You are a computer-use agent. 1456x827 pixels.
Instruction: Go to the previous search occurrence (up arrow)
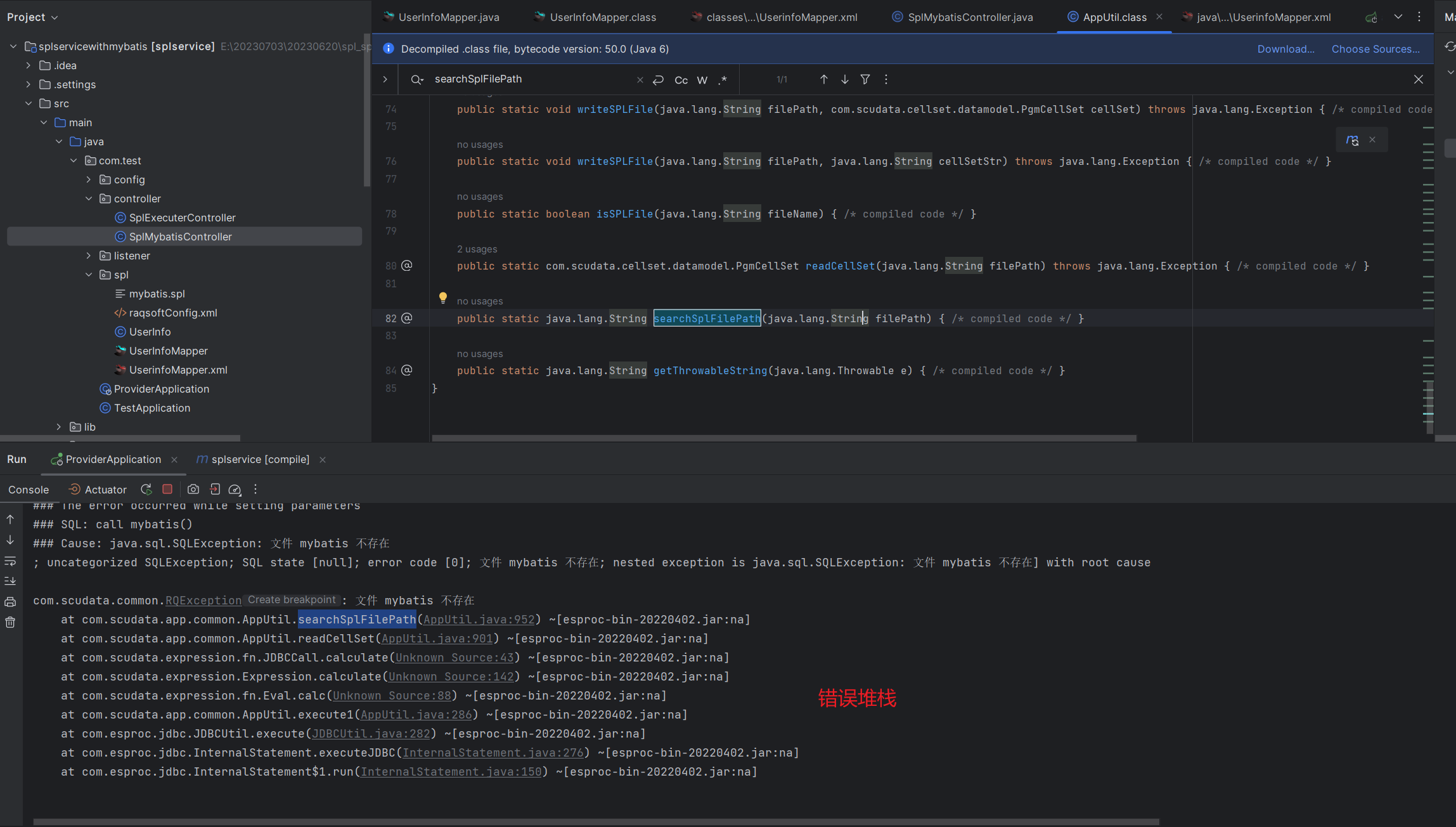[823, 79]
